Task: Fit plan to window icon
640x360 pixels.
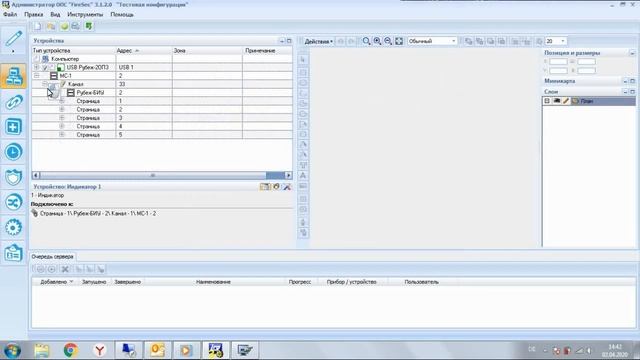Action: [399, 41]
